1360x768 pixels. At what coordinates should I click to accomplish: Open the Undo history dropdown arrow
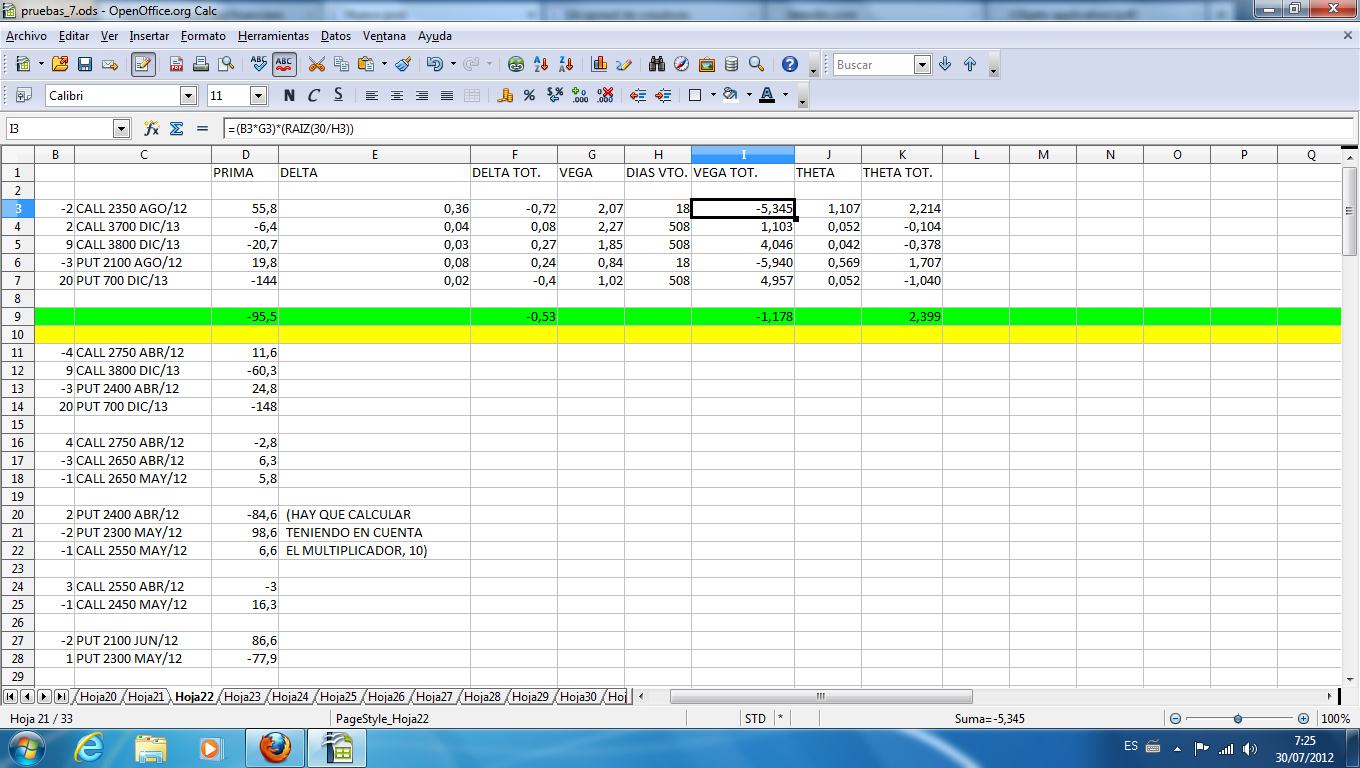pos(453,64)
